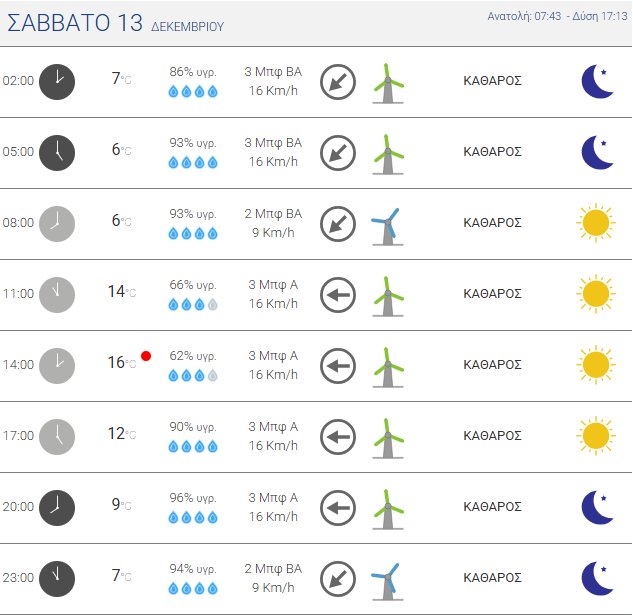Click the clock icon for 02:00

pos(57,81)
